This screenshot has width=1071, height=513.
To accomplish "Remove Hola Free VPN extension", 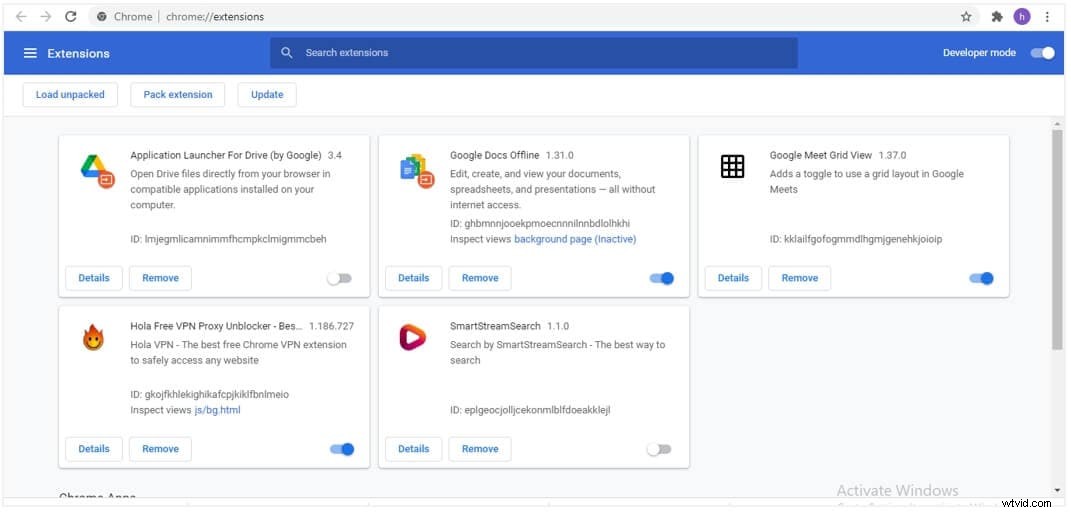I will (x=161, y=449).
